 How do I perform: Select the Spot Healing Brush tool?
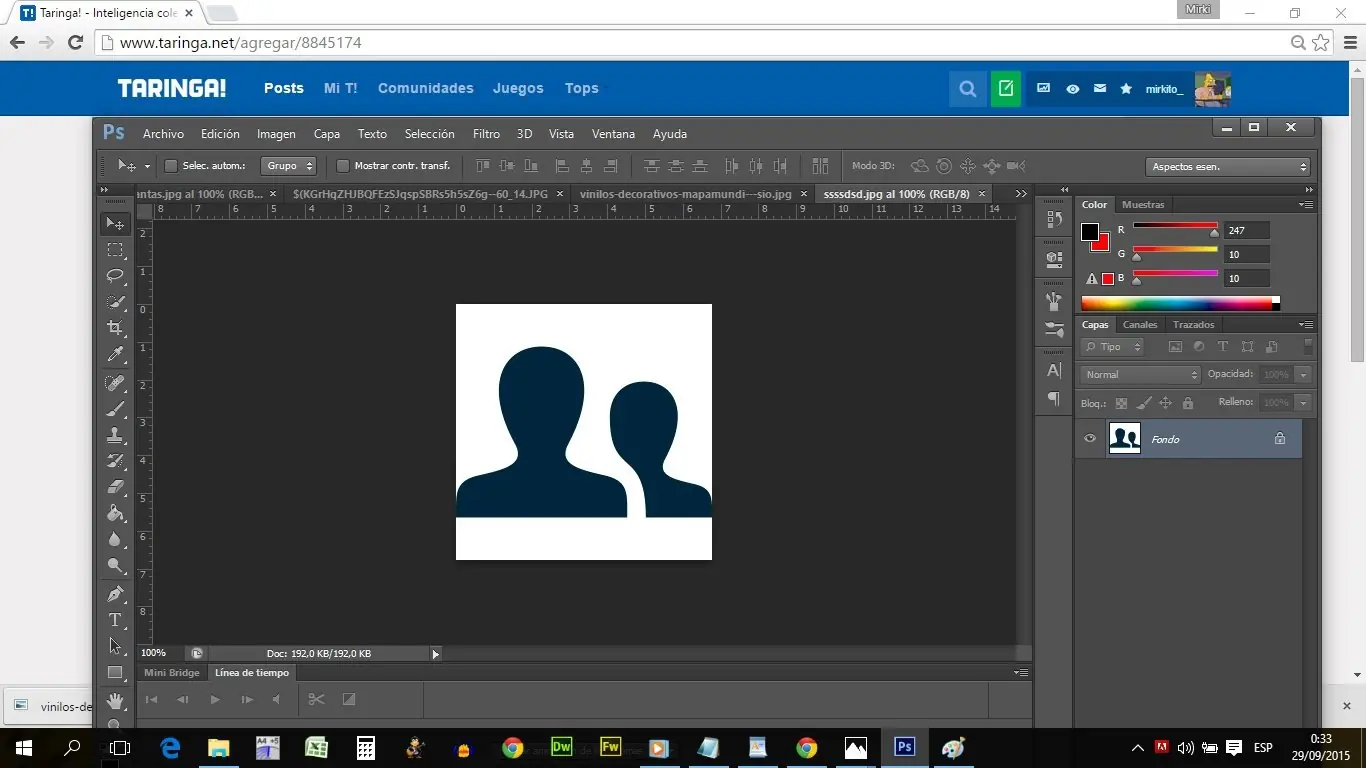pos(115,383)
